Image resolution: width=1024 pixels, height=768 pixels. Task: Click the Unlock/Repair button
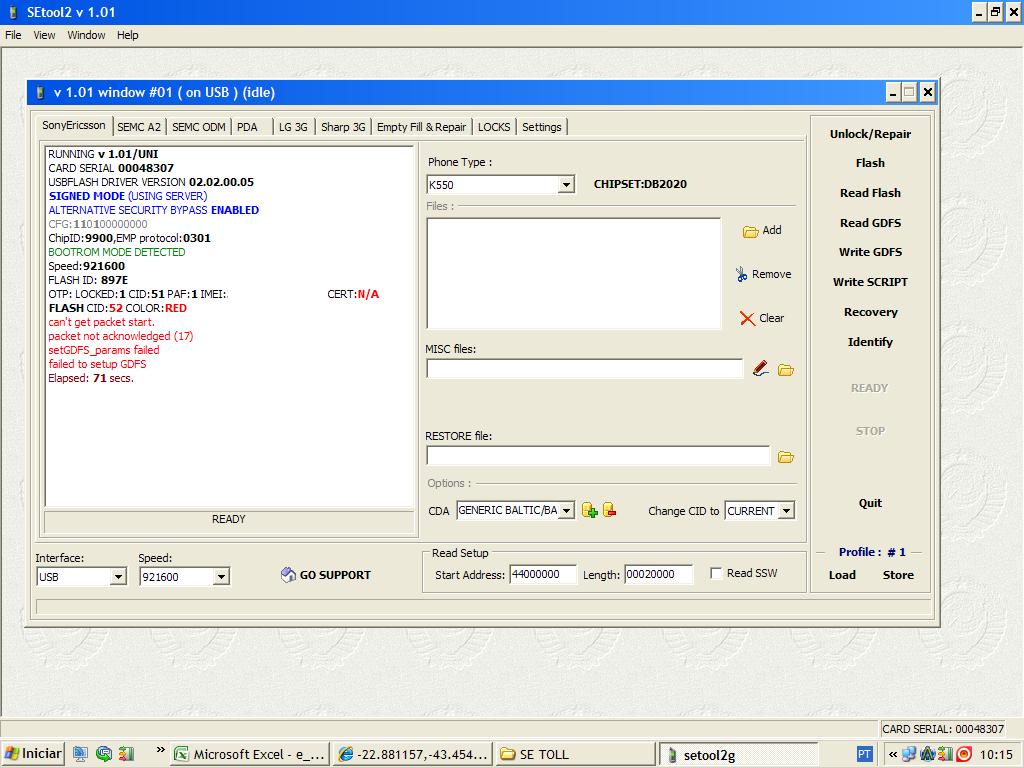click(871, 134)
